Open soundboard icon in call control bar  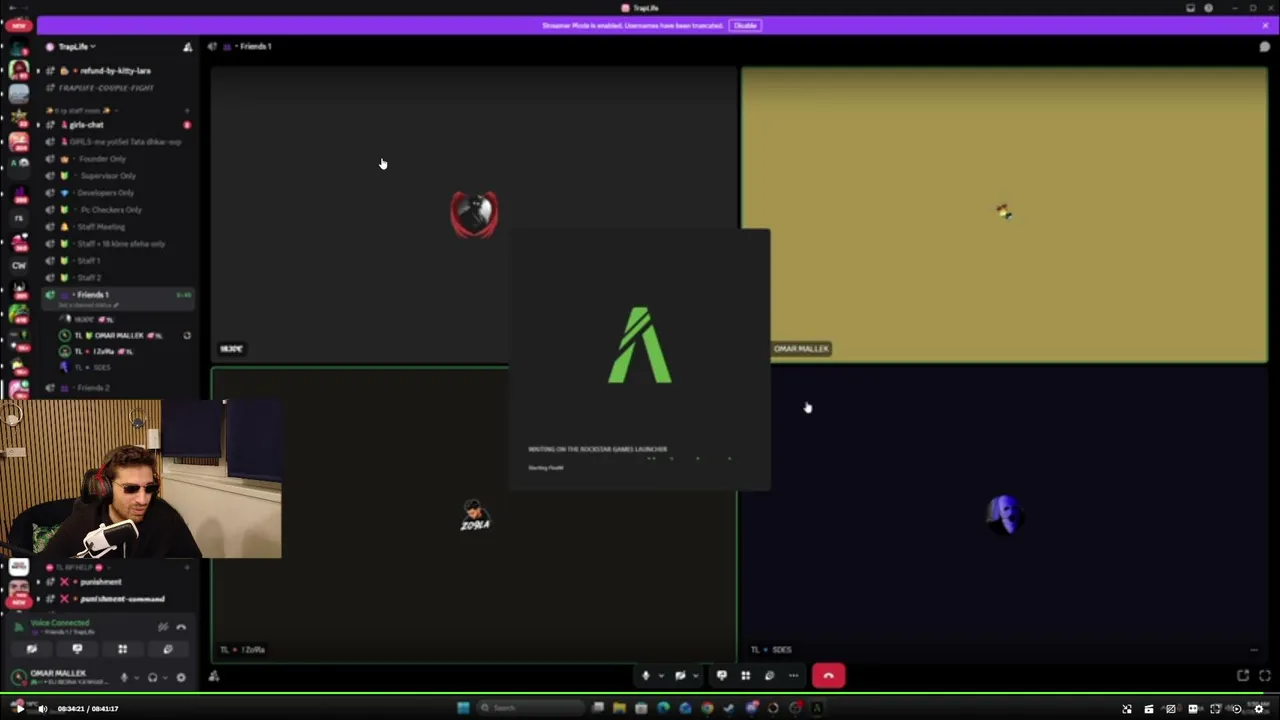point(769,676)
